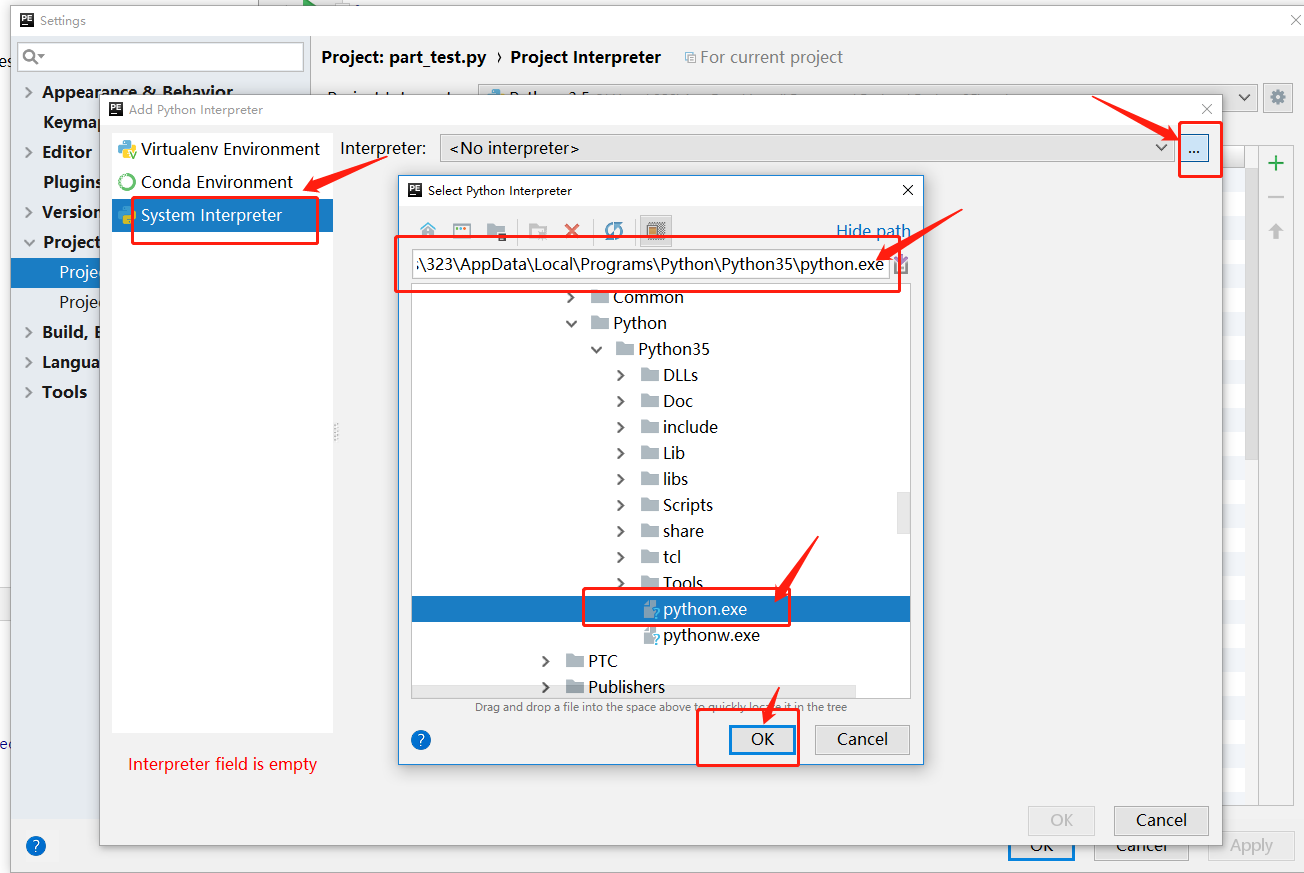The height and width of the screenshot is (873, 1304).
Task: Click the Conda Environment circle icon
Action: pos(127,182)
